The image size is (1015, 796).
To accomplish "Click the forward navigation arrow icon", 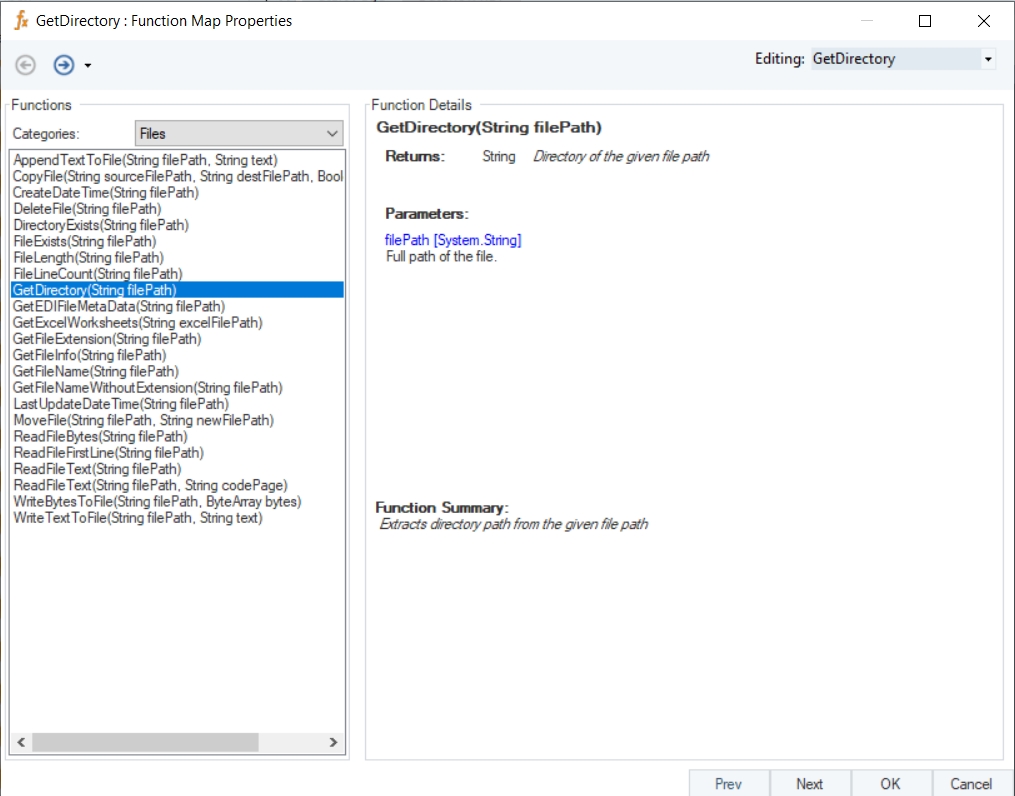I will point(64,65).
